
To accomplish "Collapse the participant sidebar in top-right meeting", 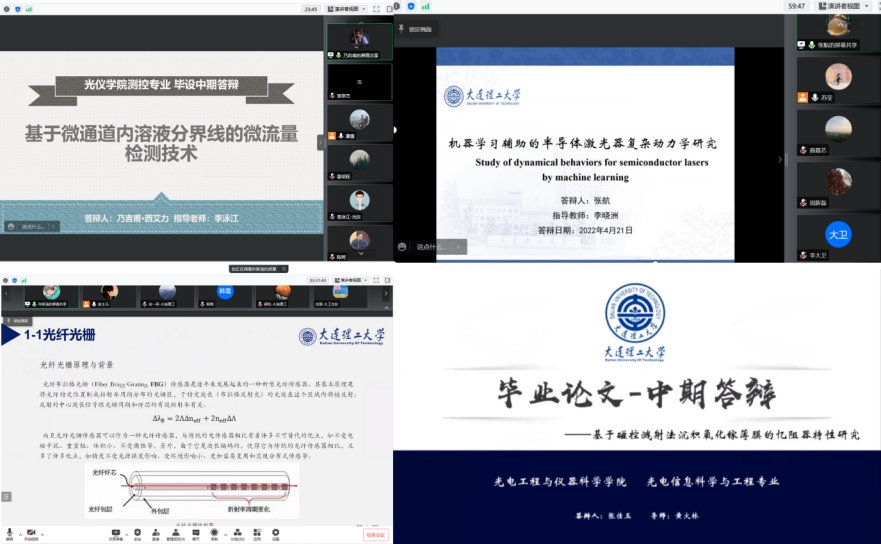I will pyautogui.click(x=780, y=160).
